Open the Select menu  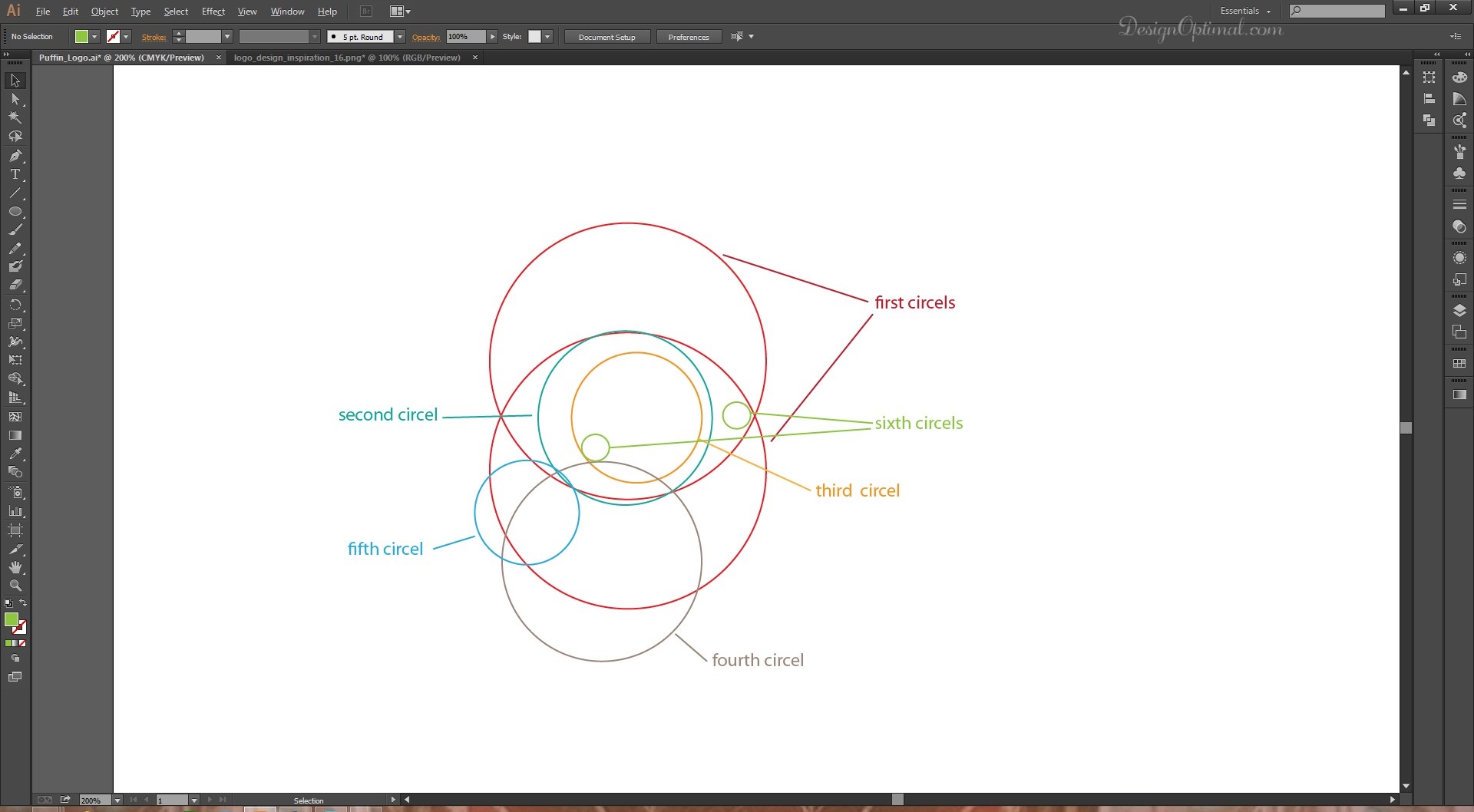(x=176, y=12)
